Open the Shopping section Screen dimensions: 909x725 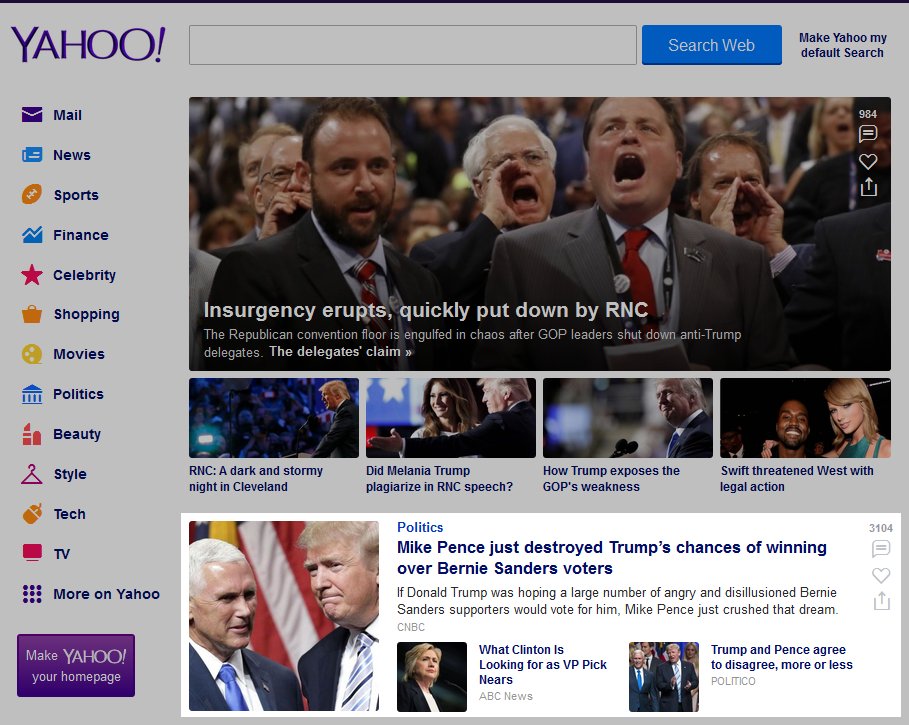86,314
